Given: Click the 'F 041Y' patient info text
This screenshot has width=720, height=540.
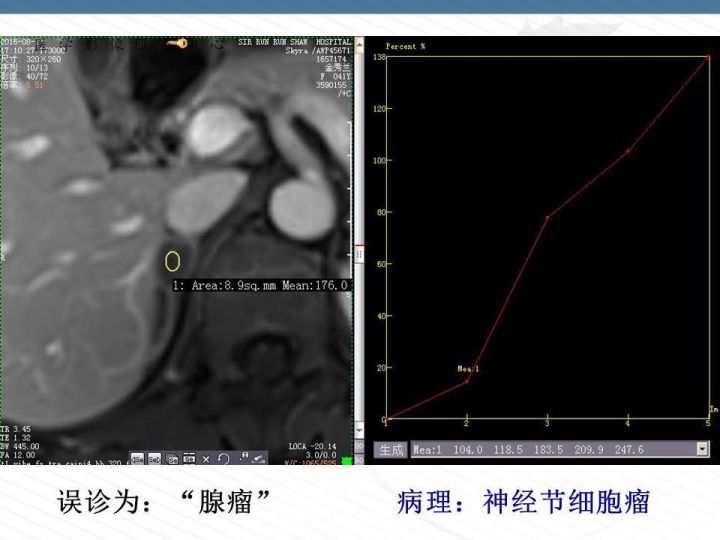Looking at the screenshot, I should coord(335,76).
